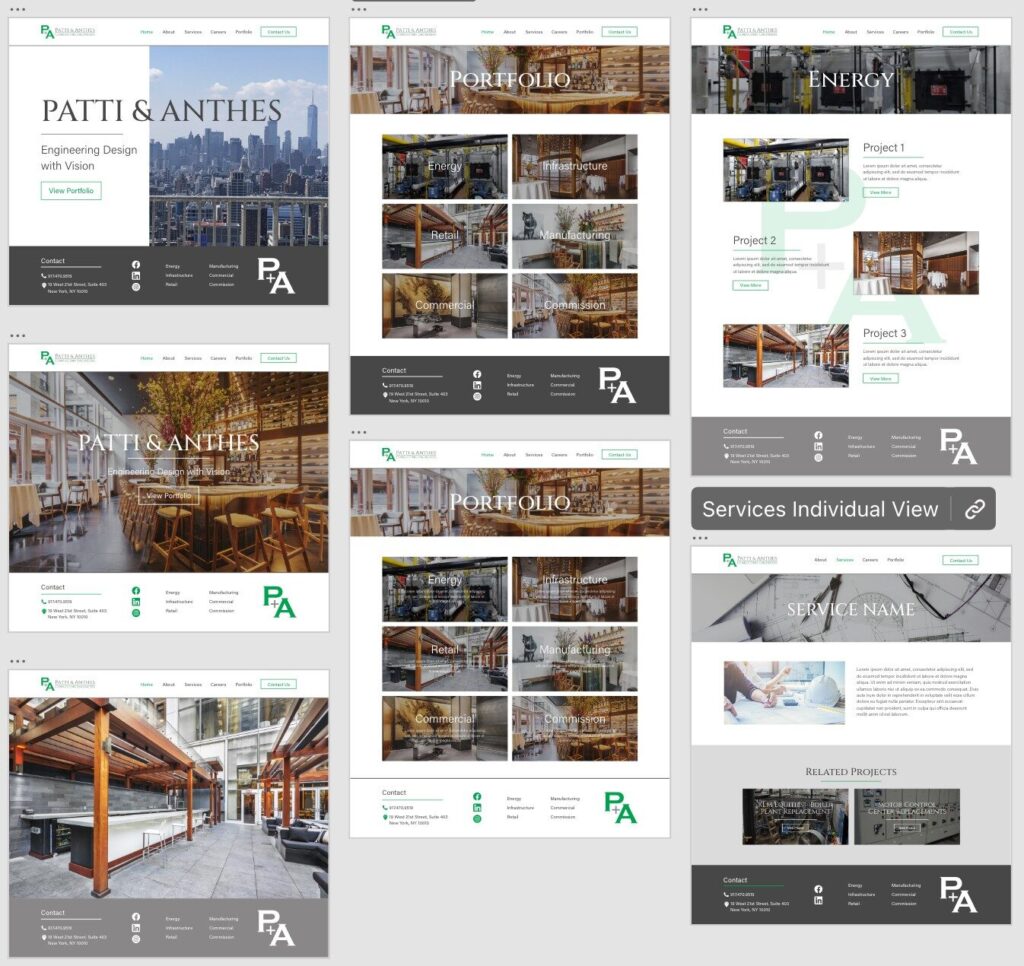Select Careers nav item on Energy page
The width and height of the screenshot is (1024, 966).
click(x=900, y=32)
